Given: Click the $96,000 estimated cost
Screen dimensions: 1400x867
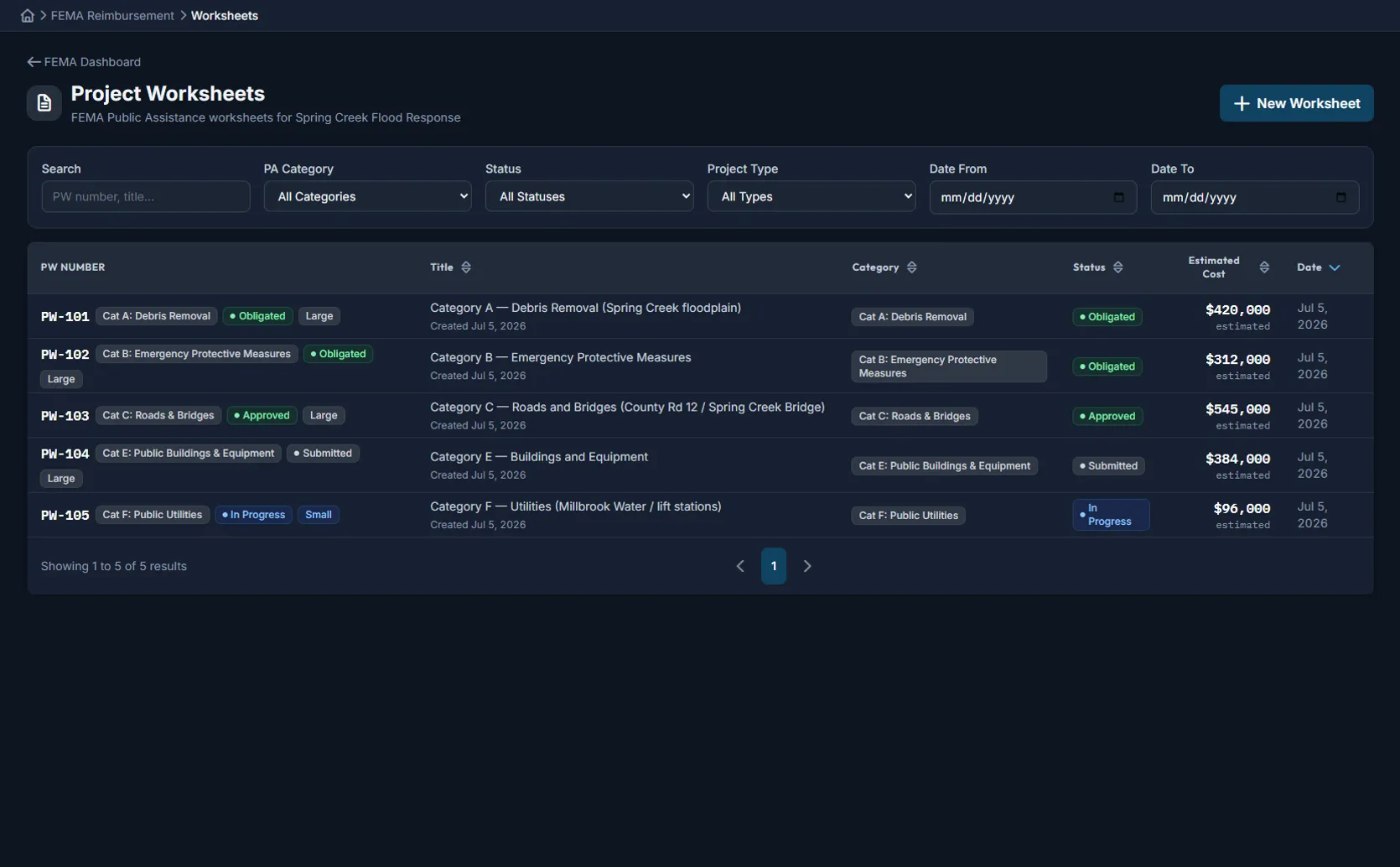Looking at the screenshot, I should [1242, 509].
